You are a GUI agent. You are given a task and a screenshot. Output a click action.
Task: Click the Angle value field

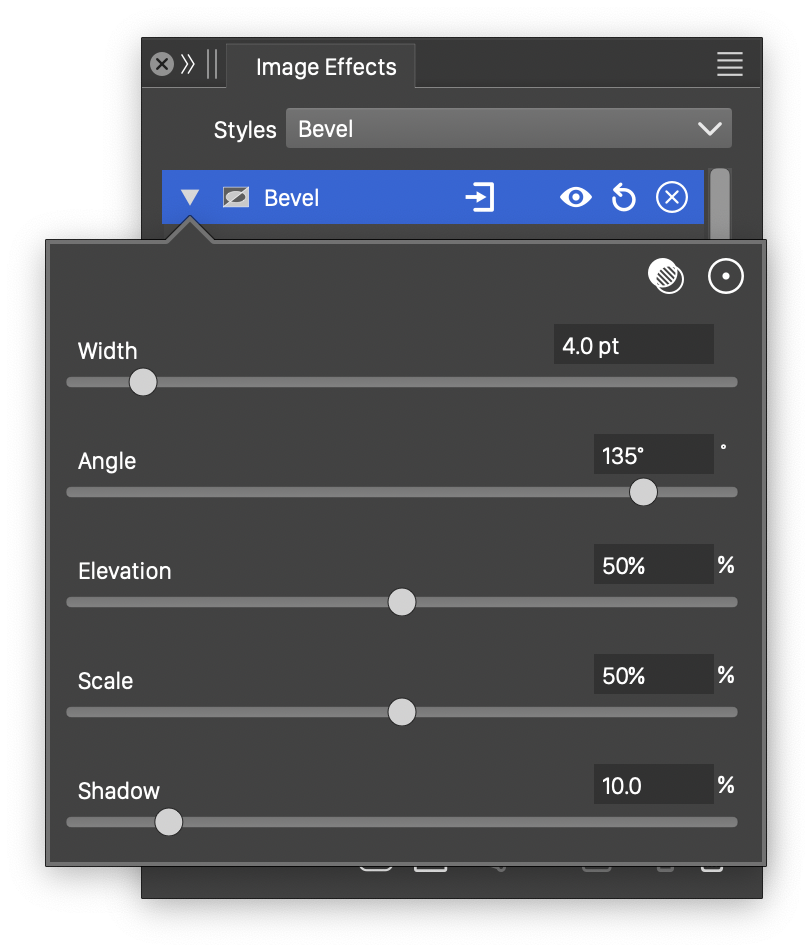(652, 456)
